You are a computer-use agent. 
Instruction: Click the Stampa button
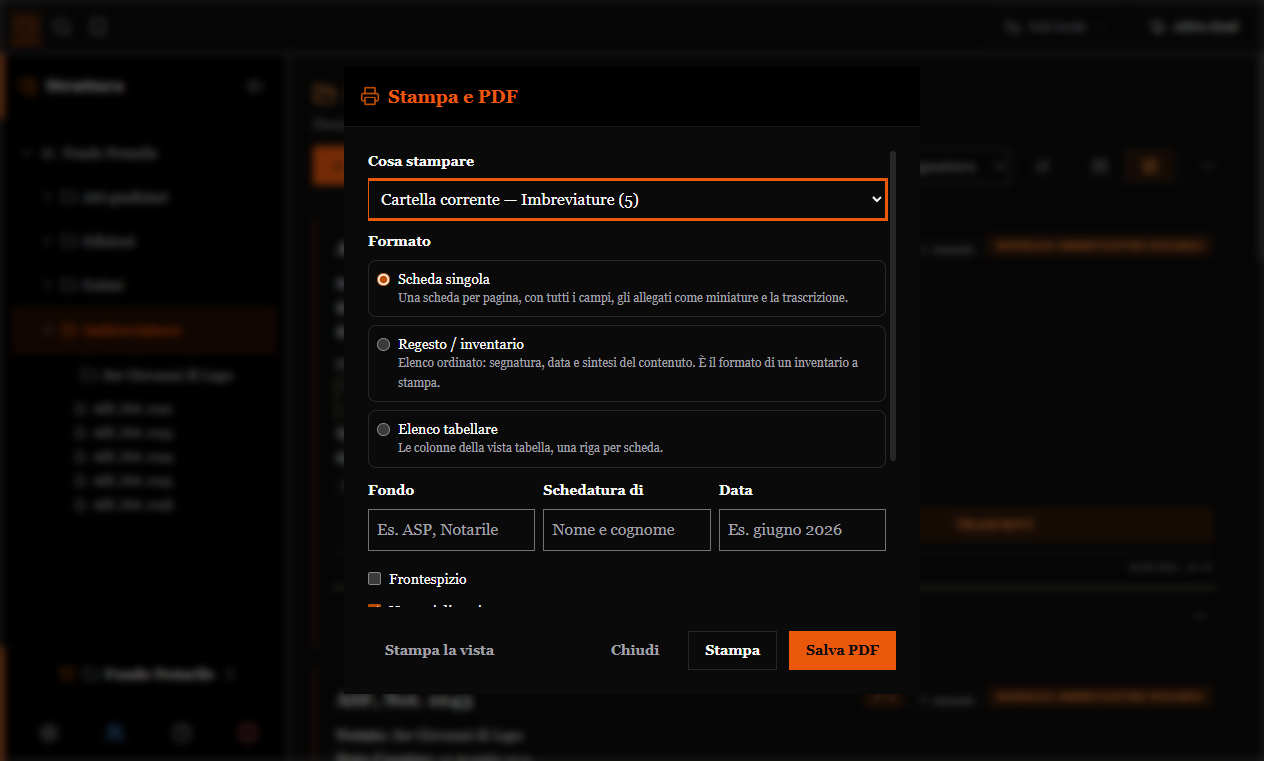[x=732, y=650]
